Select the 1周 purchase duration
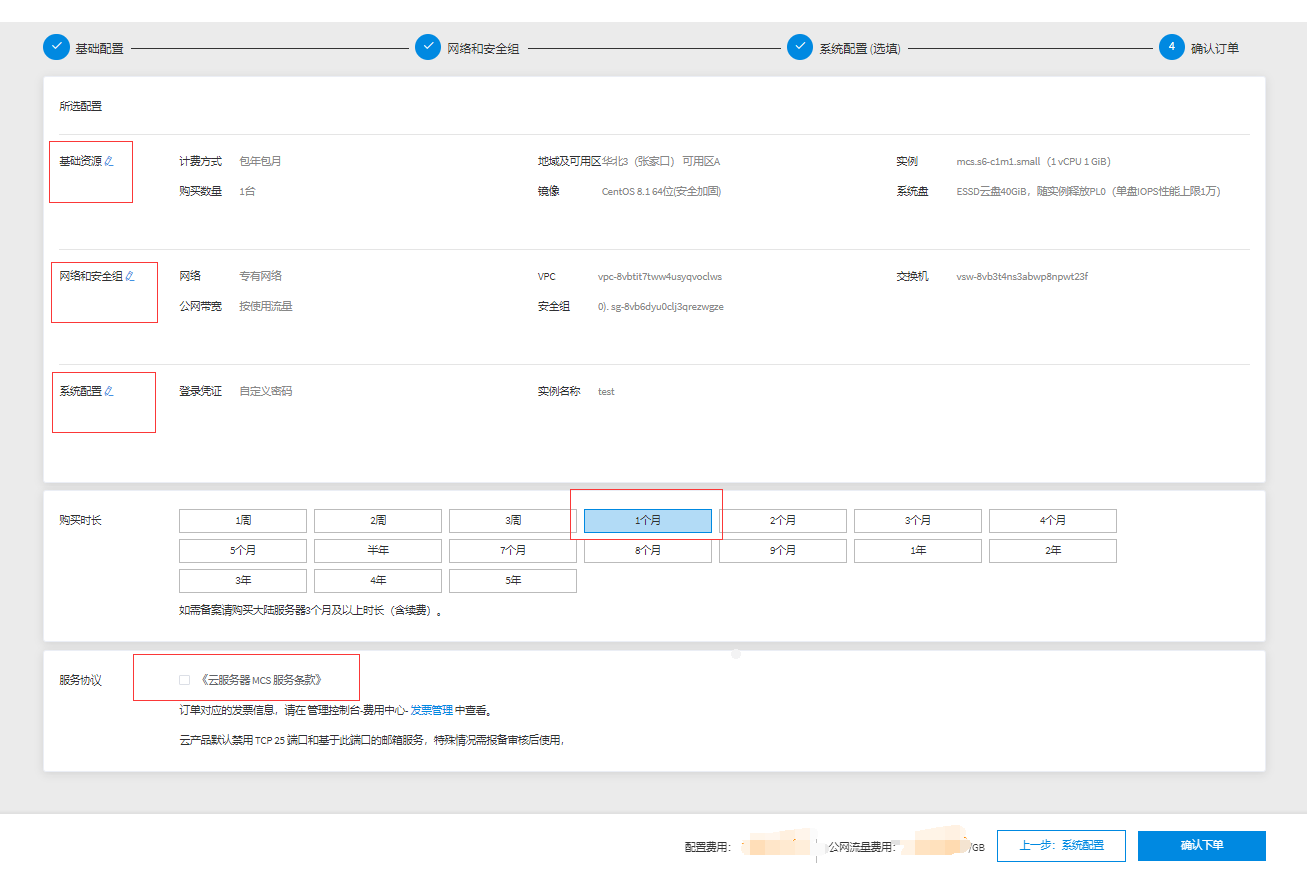 (x=243, y=521)
